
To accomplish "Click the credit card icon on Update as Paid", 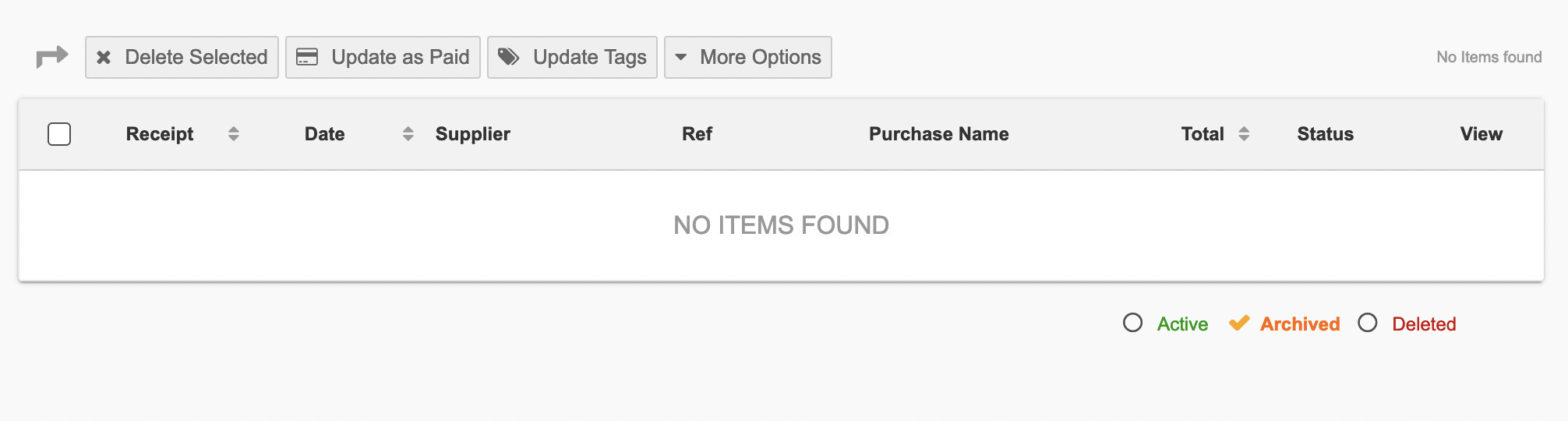I will [307, 57].
